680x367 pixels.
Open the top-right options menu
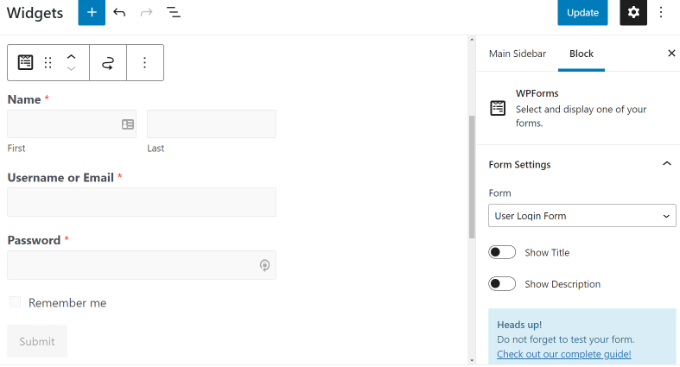(x=661, y=13)
